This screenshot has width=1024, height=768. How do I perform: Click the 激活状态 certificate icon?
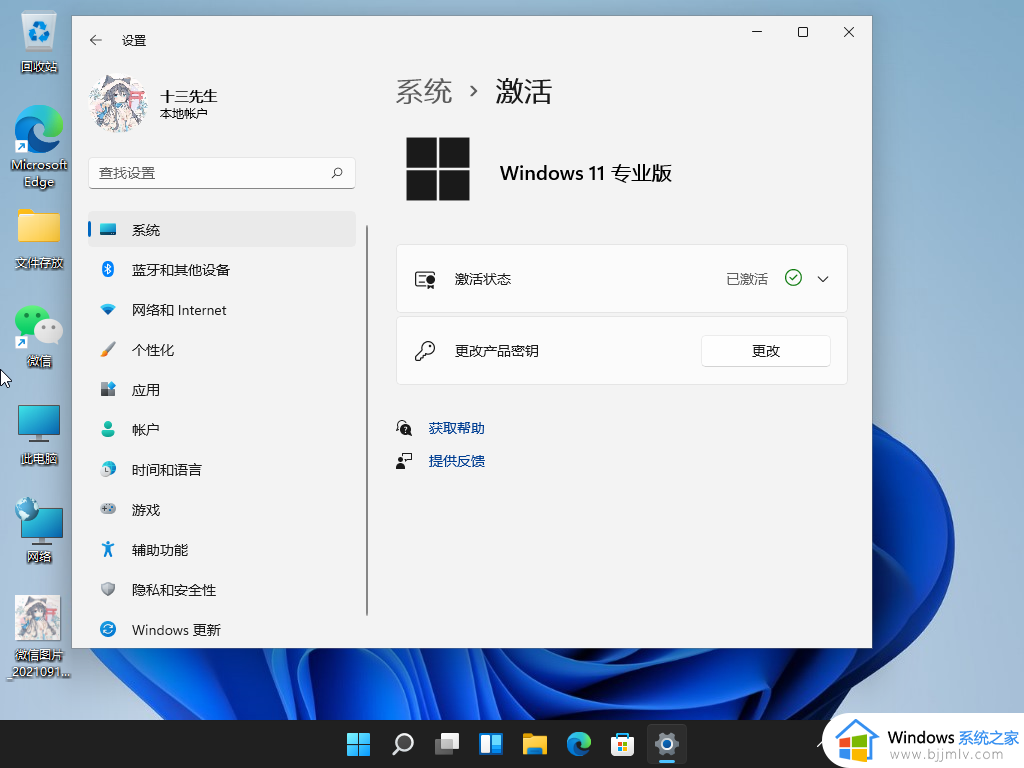tap(425, 280)
